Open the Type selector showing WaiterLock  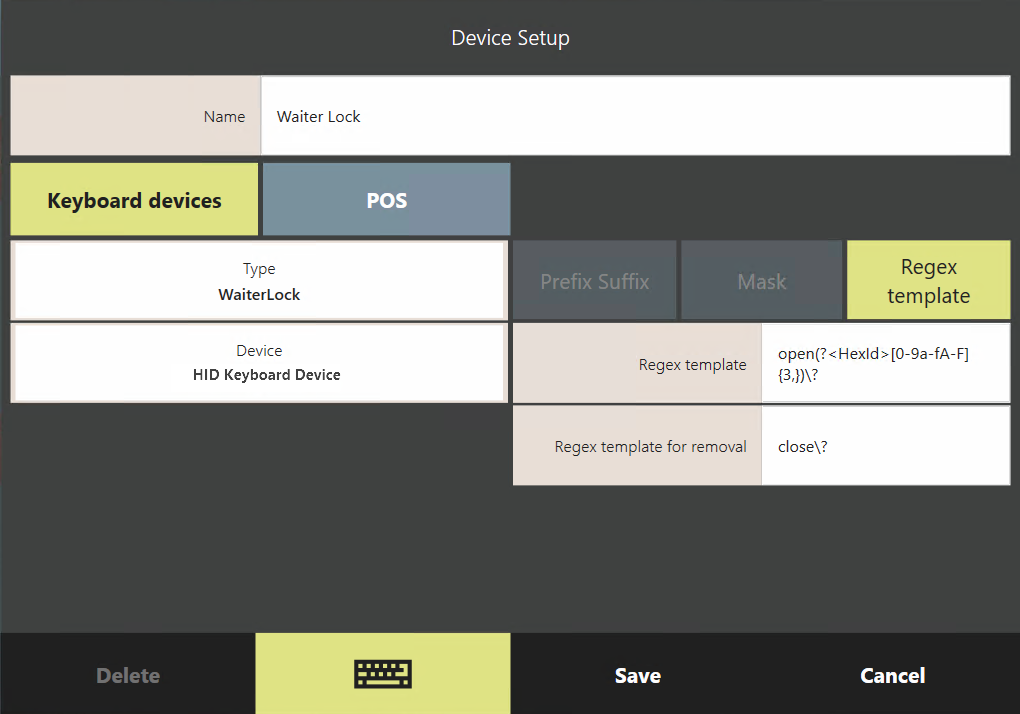[x=259, y=281]
